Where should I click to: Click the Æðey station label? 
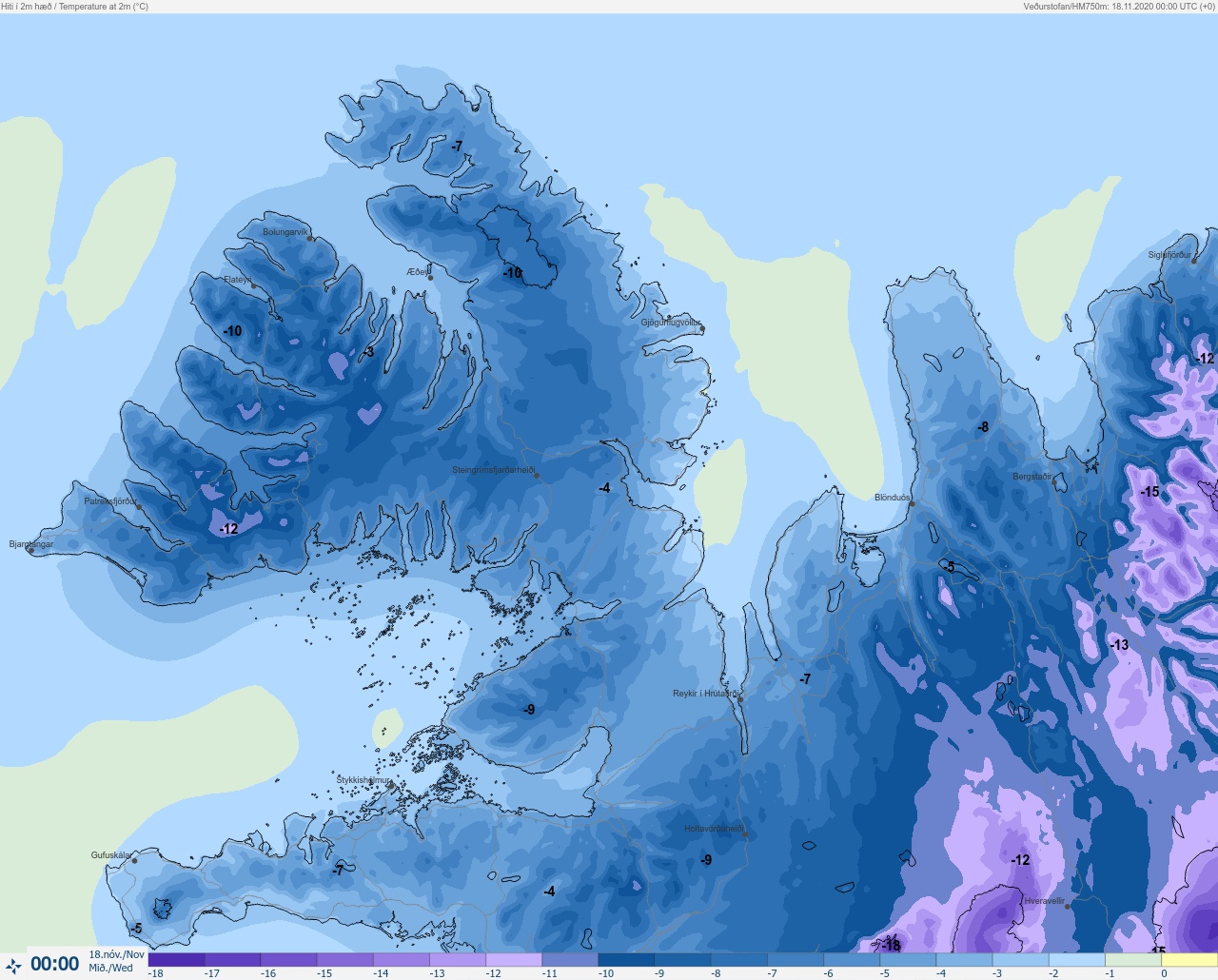tap(418, 272)
